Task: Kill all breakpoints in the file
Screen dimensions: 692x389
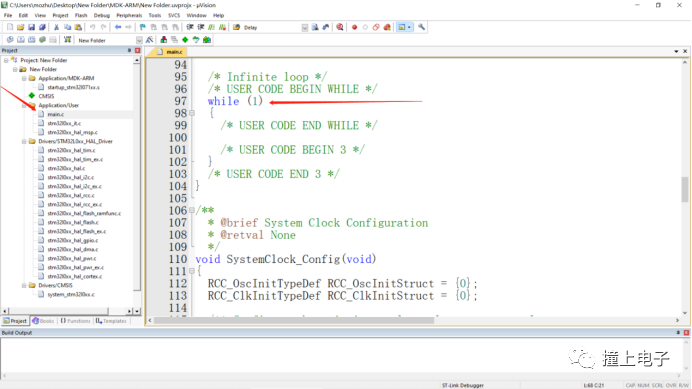Action: pos(387,27)
